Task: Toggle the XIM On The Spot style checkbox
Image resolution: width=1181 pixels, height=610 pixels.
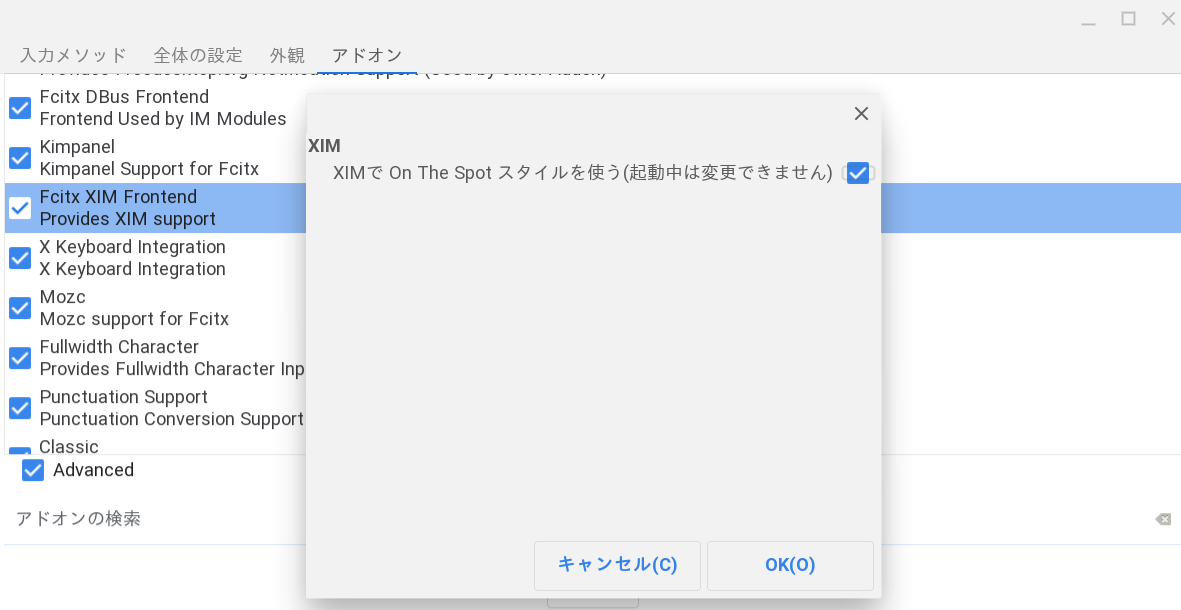Action: pyautogui.click(x=858, y=173)
